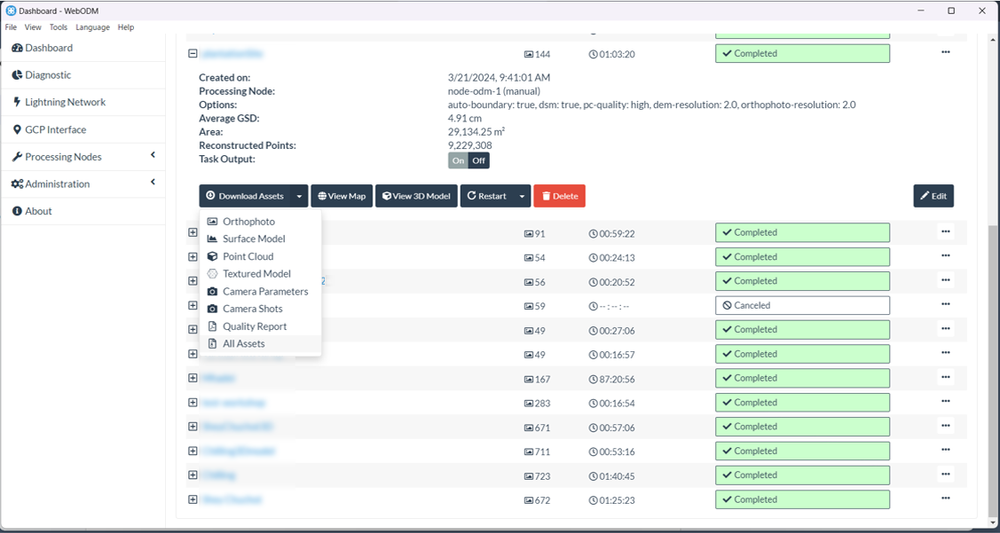
Task: Open the Help menu
Action: [126, 27]
